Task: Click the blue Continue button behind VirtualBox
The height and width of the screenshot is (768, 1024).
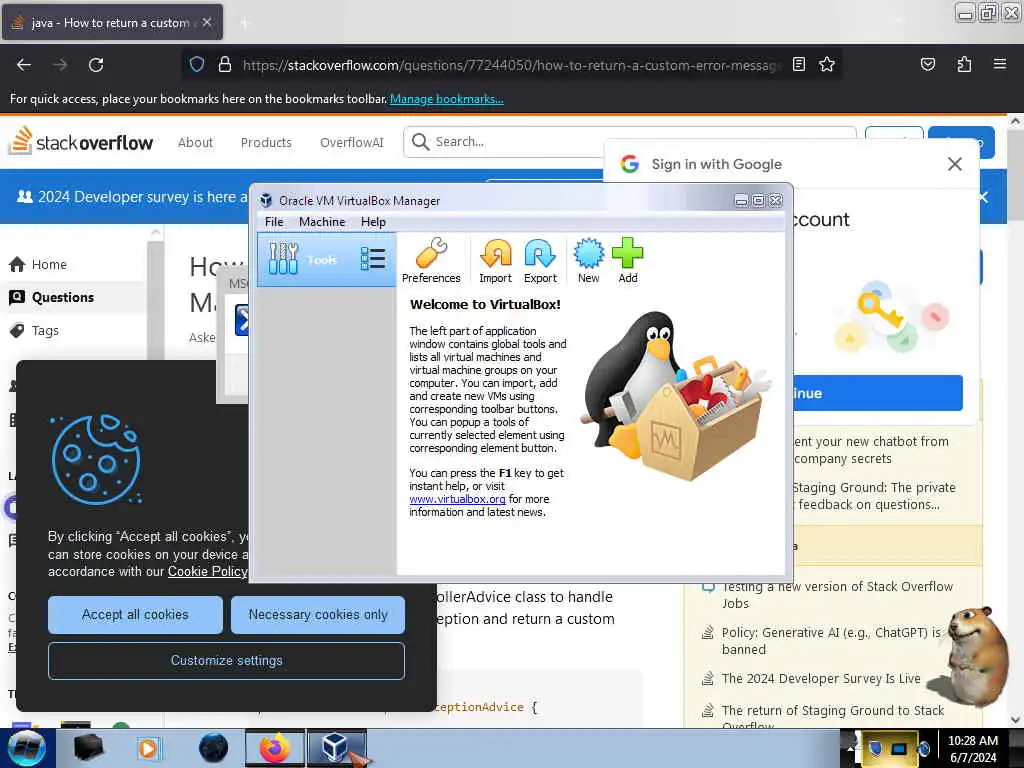Action: coord(877,393)
